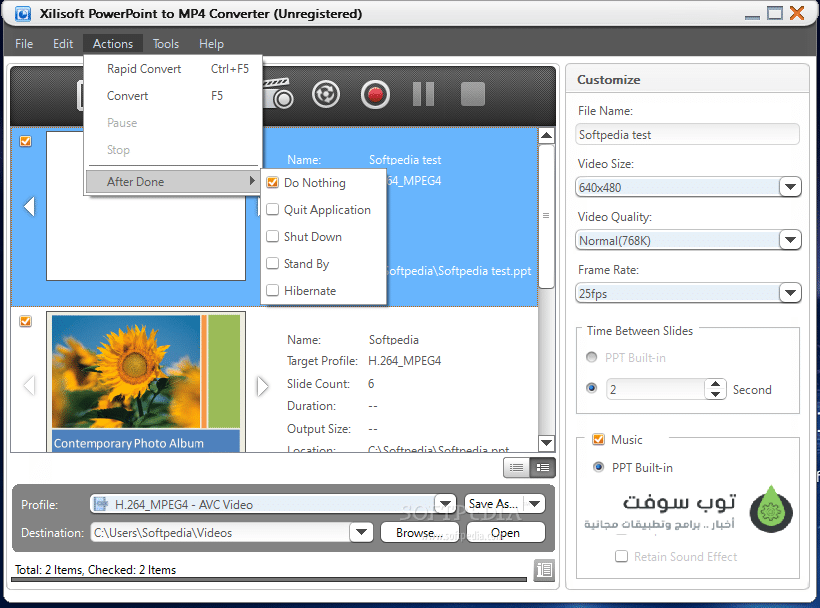Click the file list scrollbar thumb
820x608 pixels.
click(546, 216)
